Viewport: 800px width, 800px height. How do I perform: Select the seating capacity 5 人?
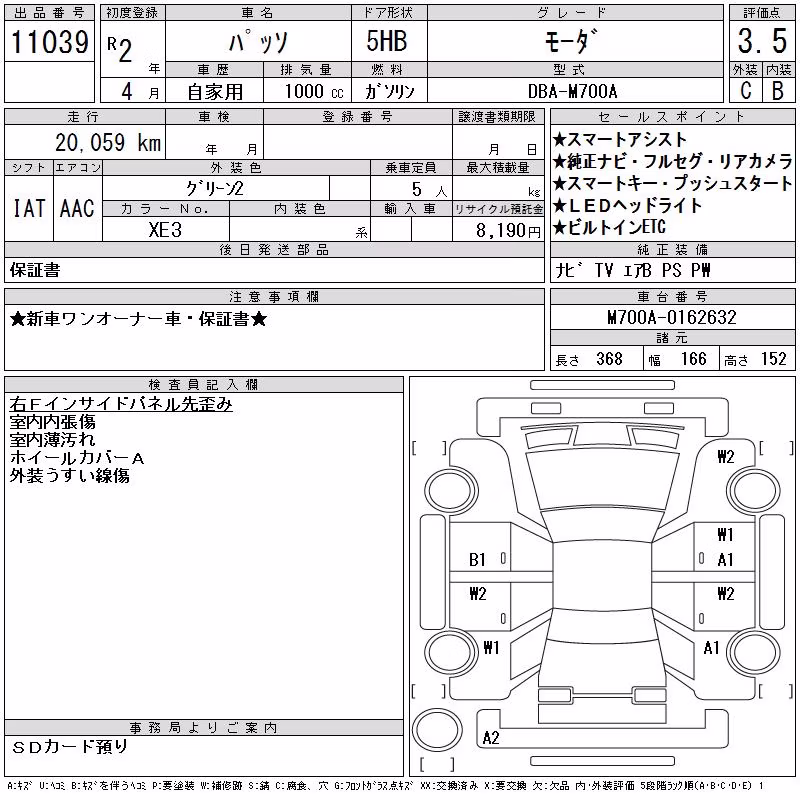[x=429, y=190]
